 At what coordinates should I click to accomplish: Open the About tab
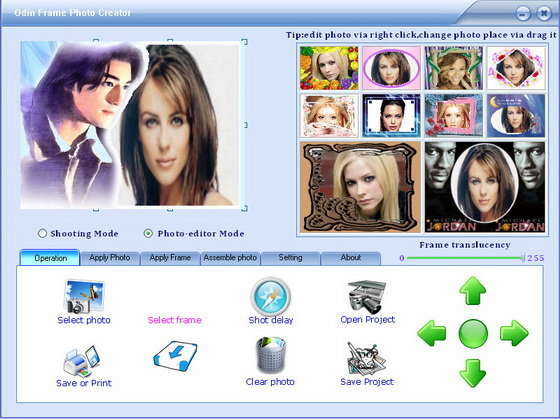pyautogui.click(x=351, y=258)
